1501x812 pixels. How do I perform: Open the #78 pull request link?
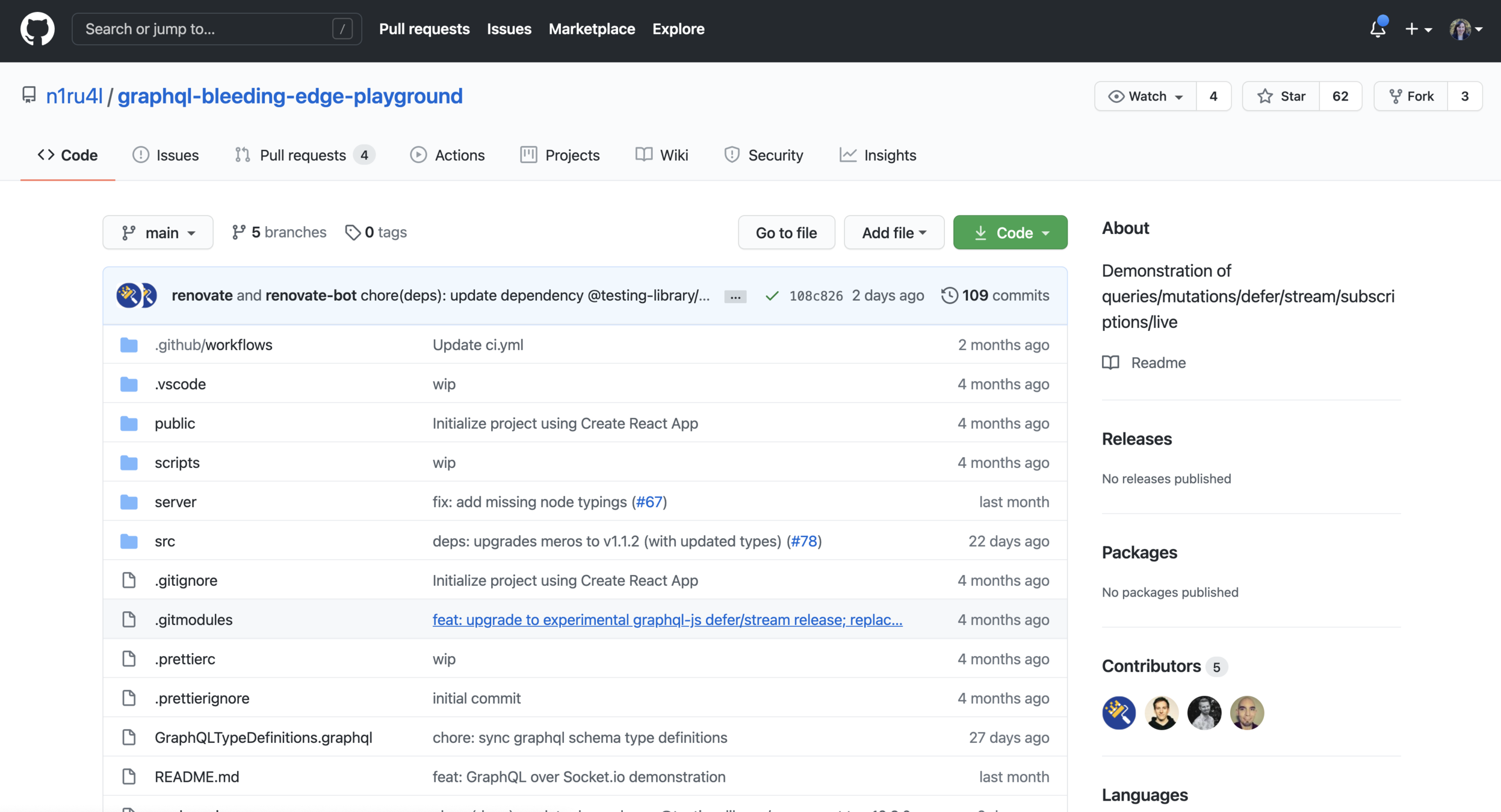tap(804, 541)
